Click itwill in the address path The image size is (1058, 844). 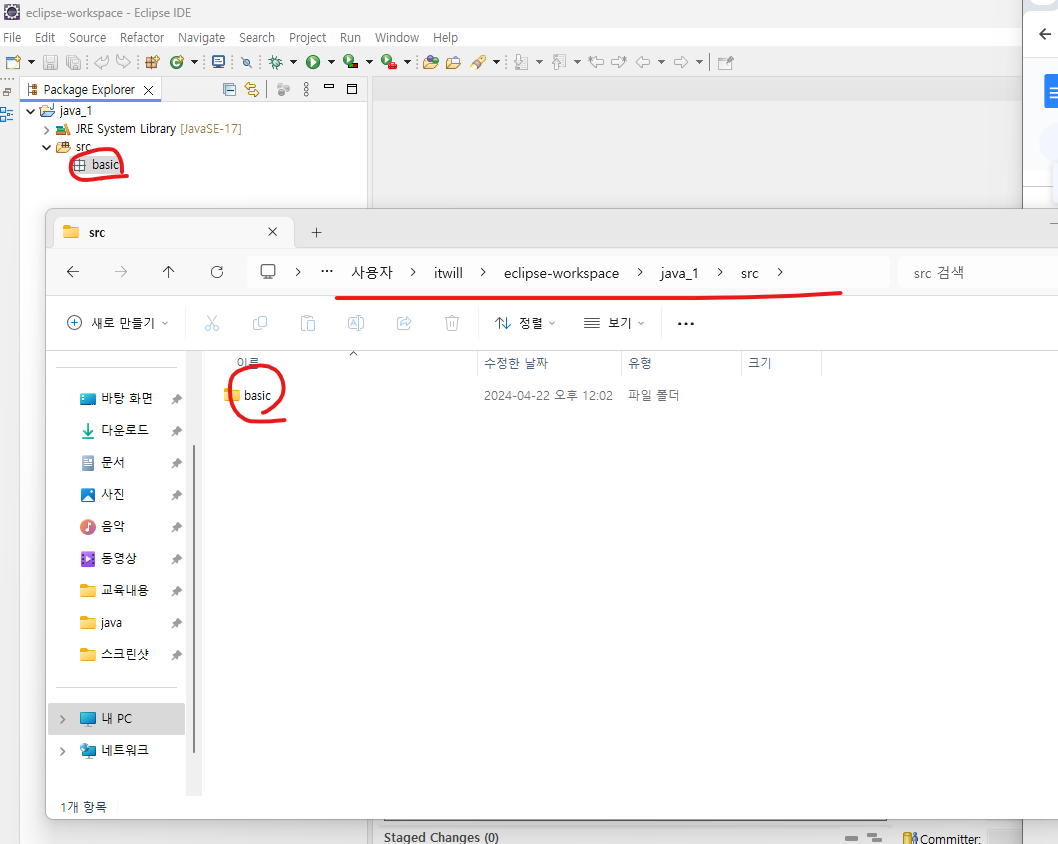coord(448,273)
